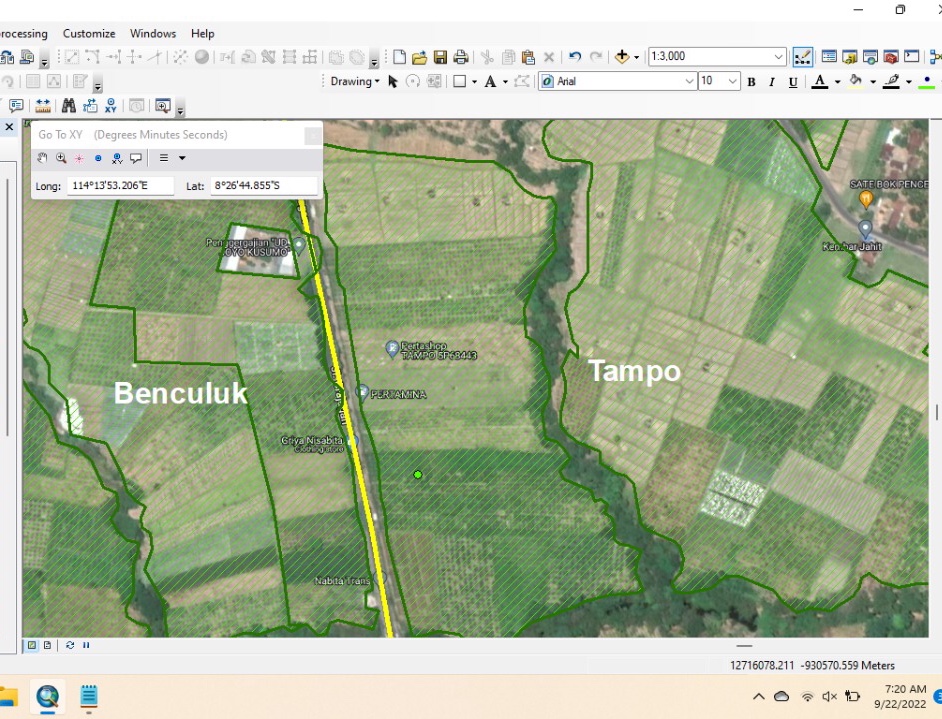The height and width of the screenshot is (719, 942).
Task: Select the Drawing arrow pointer tool
Action: (x=393, y=82)
